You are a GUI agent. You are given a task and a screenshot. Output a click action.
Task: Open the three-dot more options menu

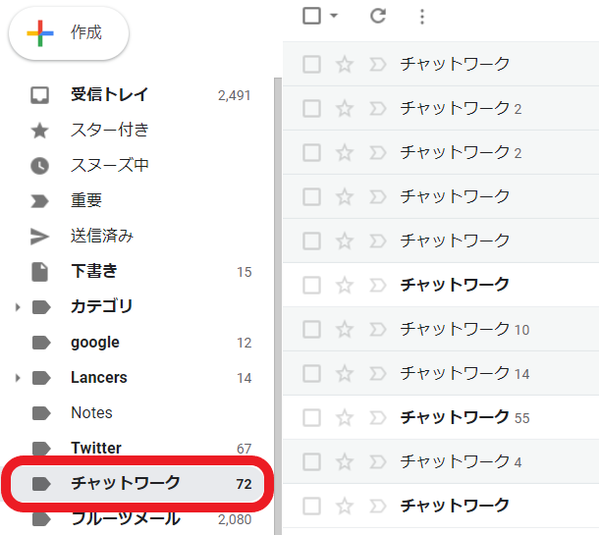click(422, 16)
